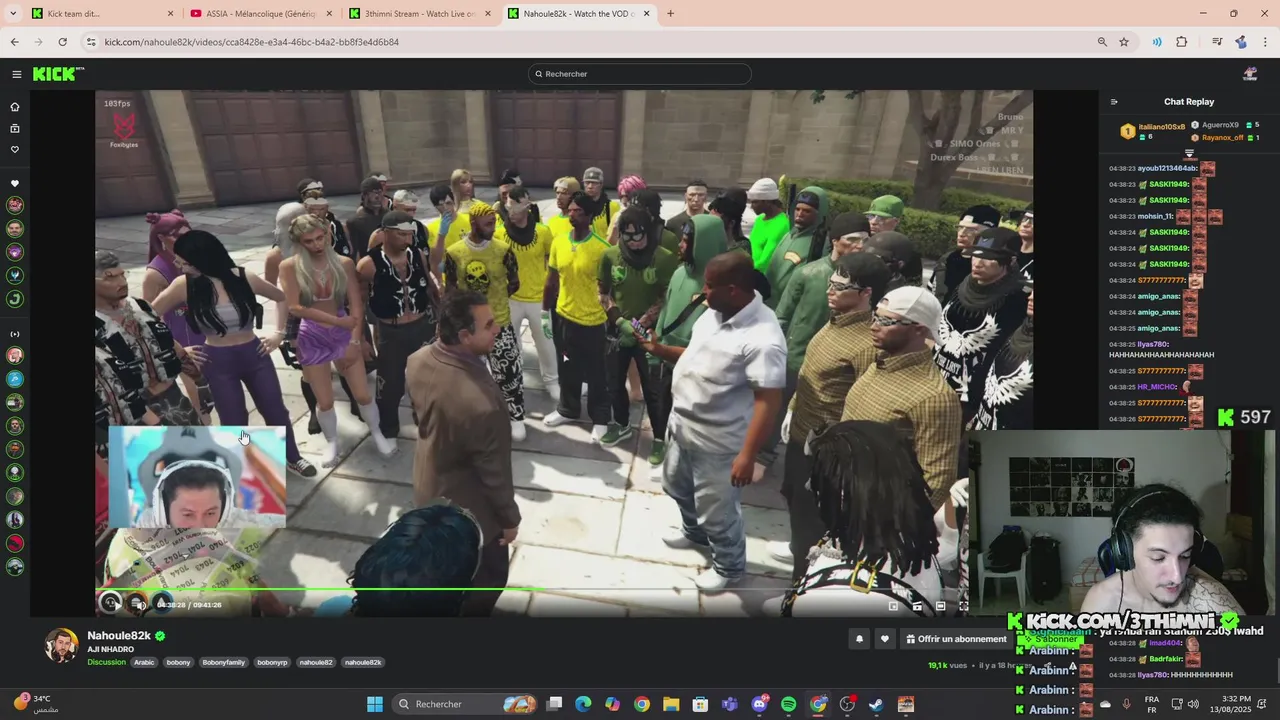
Task: Click AguerroX9 in gift leaderboard
Action: pyautogui.click(x=1219, y=125)
